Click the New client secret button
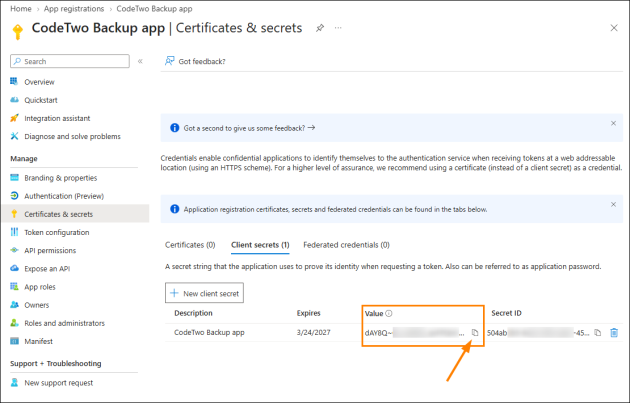This screenshot has width=630, height=403. [x=204, y=293]
